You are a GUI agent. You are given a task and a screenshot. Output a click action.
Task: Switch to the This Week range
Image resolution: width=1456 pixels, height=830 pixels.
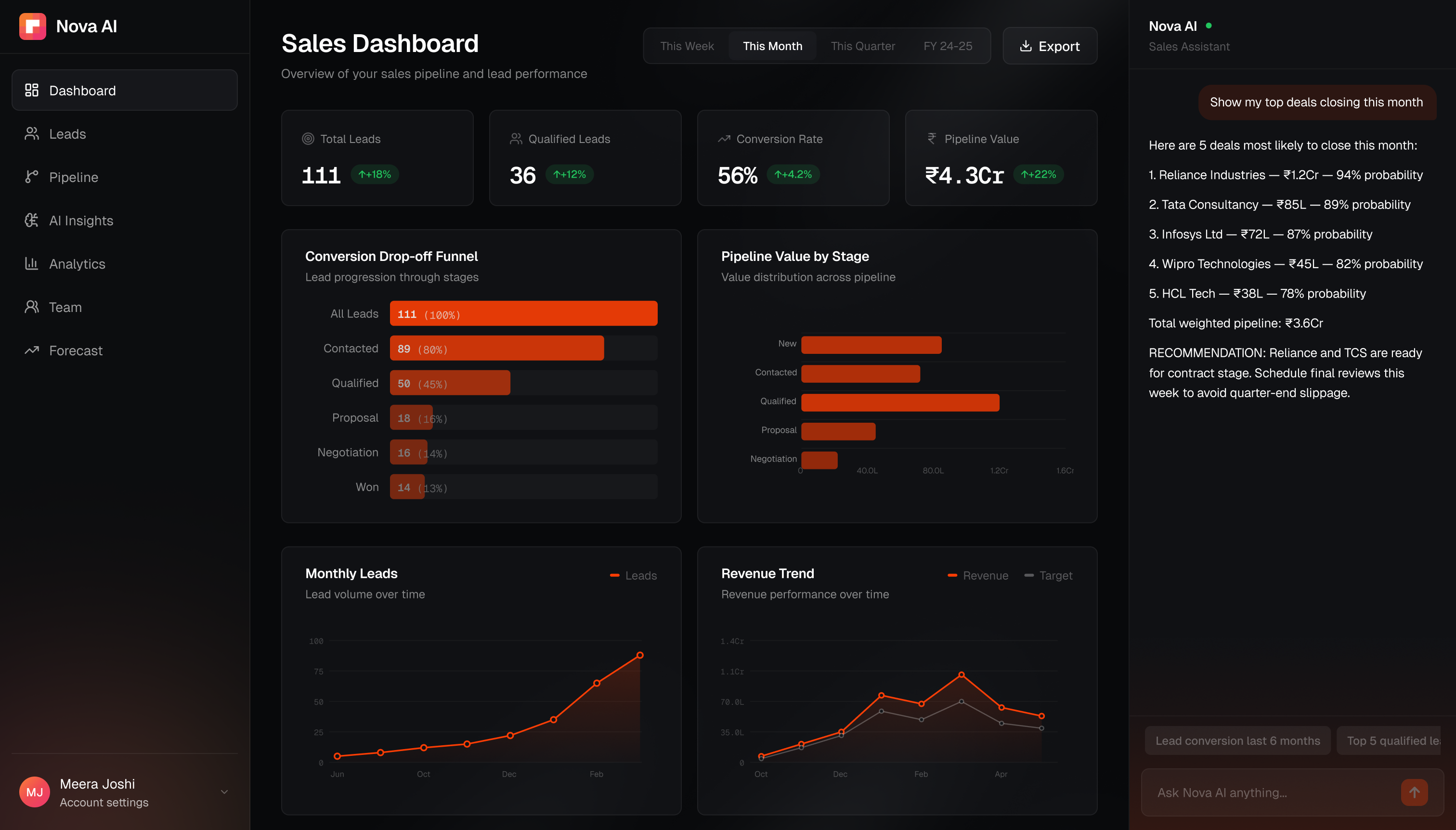687,46
